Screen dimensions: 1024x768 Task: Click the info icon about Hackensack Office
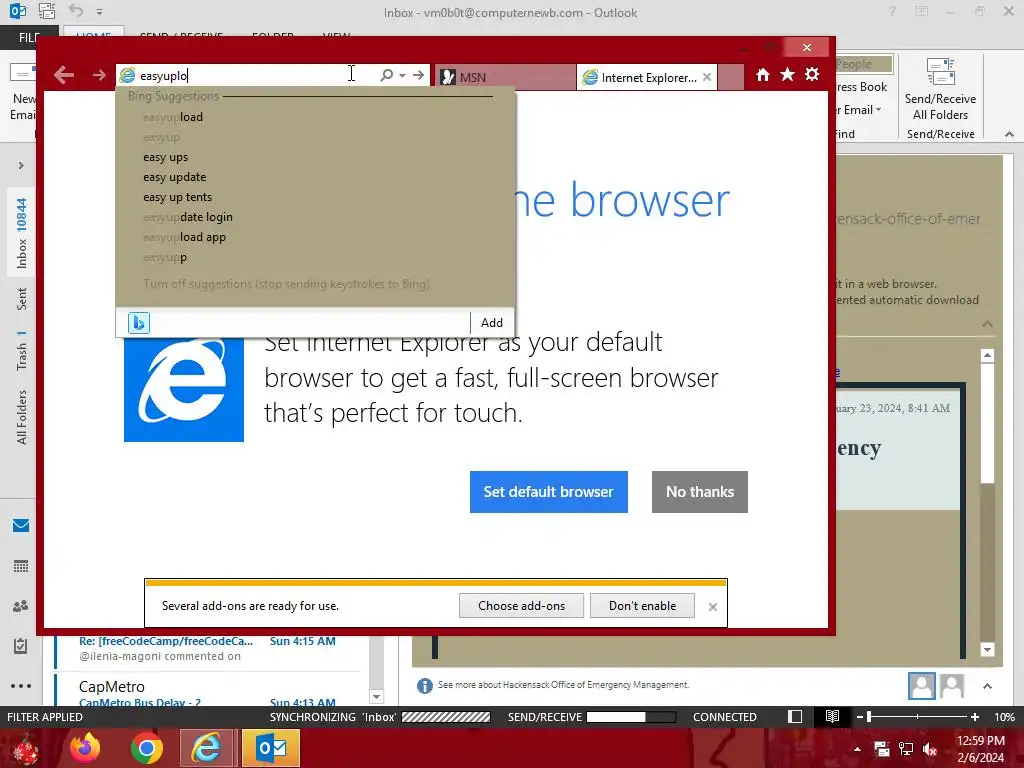[424, 686]
